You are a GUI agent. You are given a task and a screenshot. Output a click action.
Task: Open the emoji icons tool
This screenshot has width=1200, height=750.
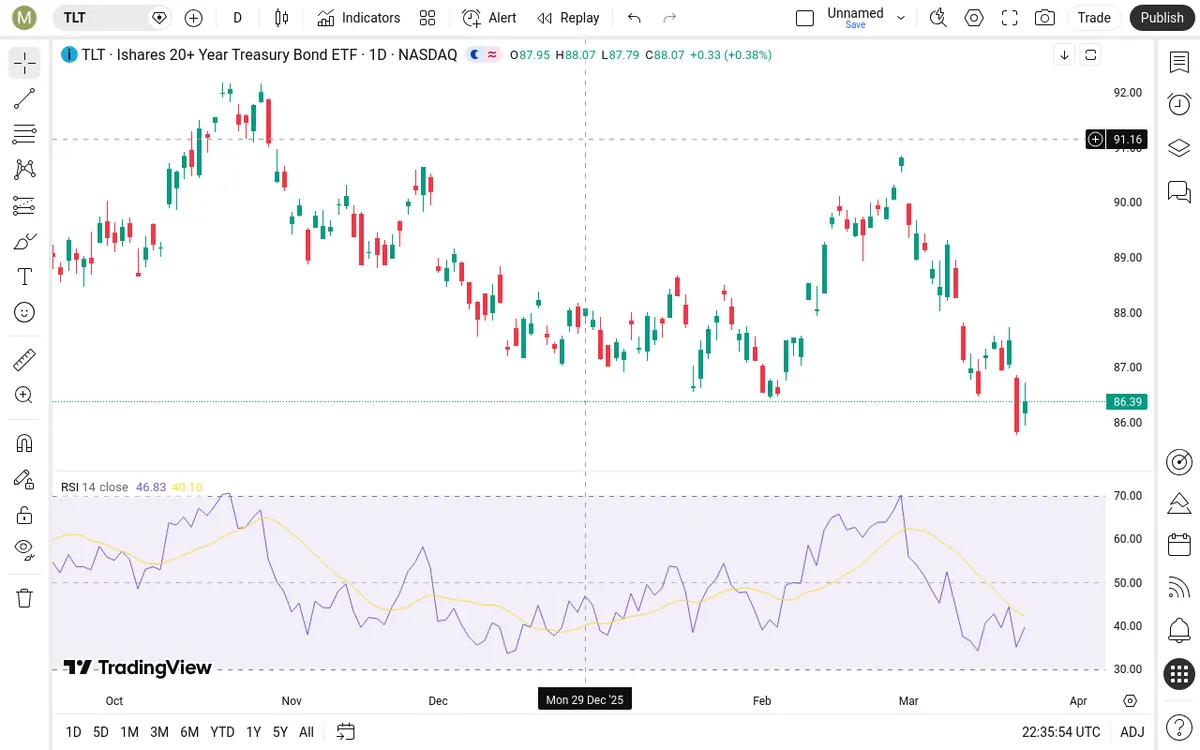coord(25,312)
